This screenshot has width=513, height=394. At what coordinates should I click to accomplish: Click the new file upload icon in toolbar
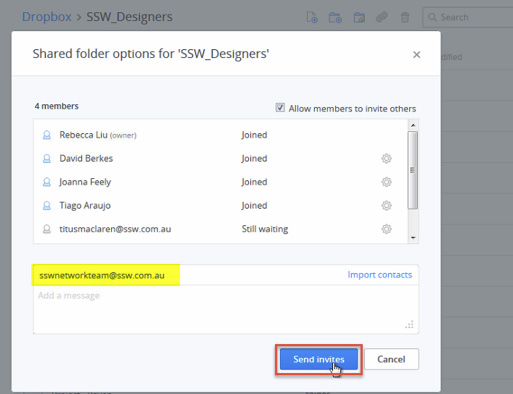click(312, 17)
